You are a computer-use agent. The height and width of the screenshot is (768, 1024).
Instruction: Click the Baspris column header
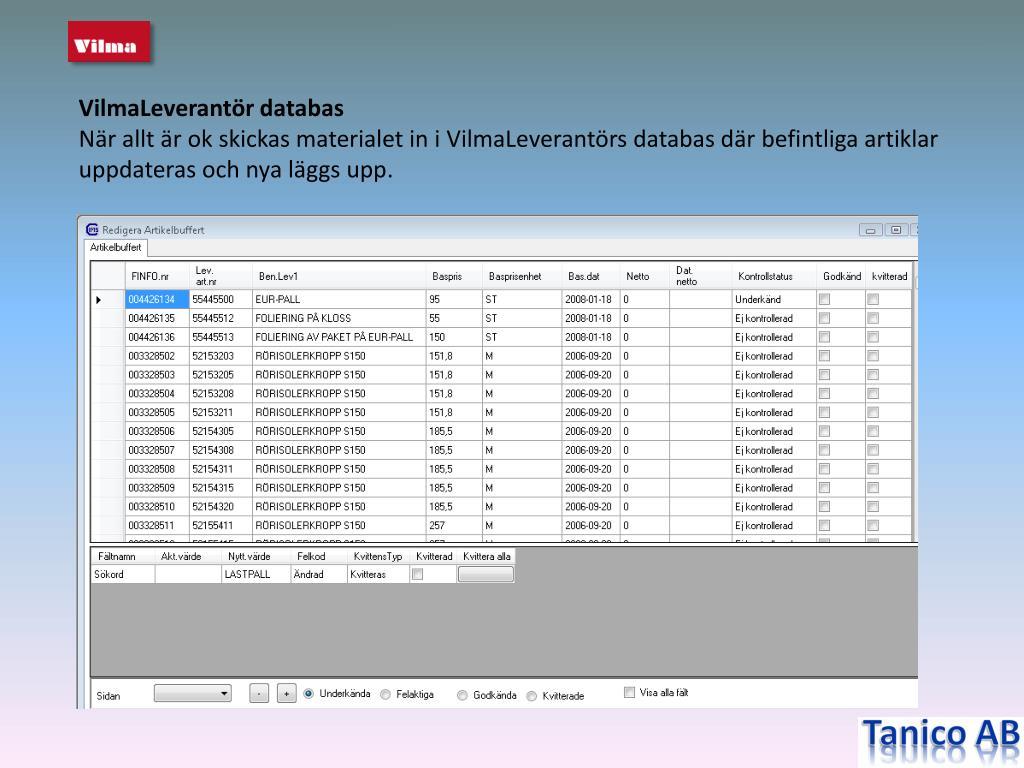[x=454, y=276]
